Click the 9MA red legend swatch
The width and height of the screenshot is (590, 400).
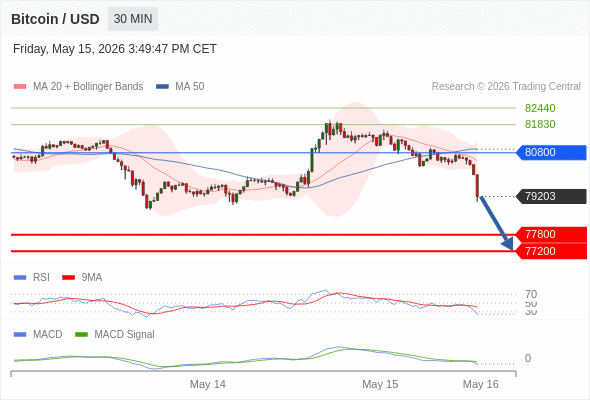click(x=68, y=278)
